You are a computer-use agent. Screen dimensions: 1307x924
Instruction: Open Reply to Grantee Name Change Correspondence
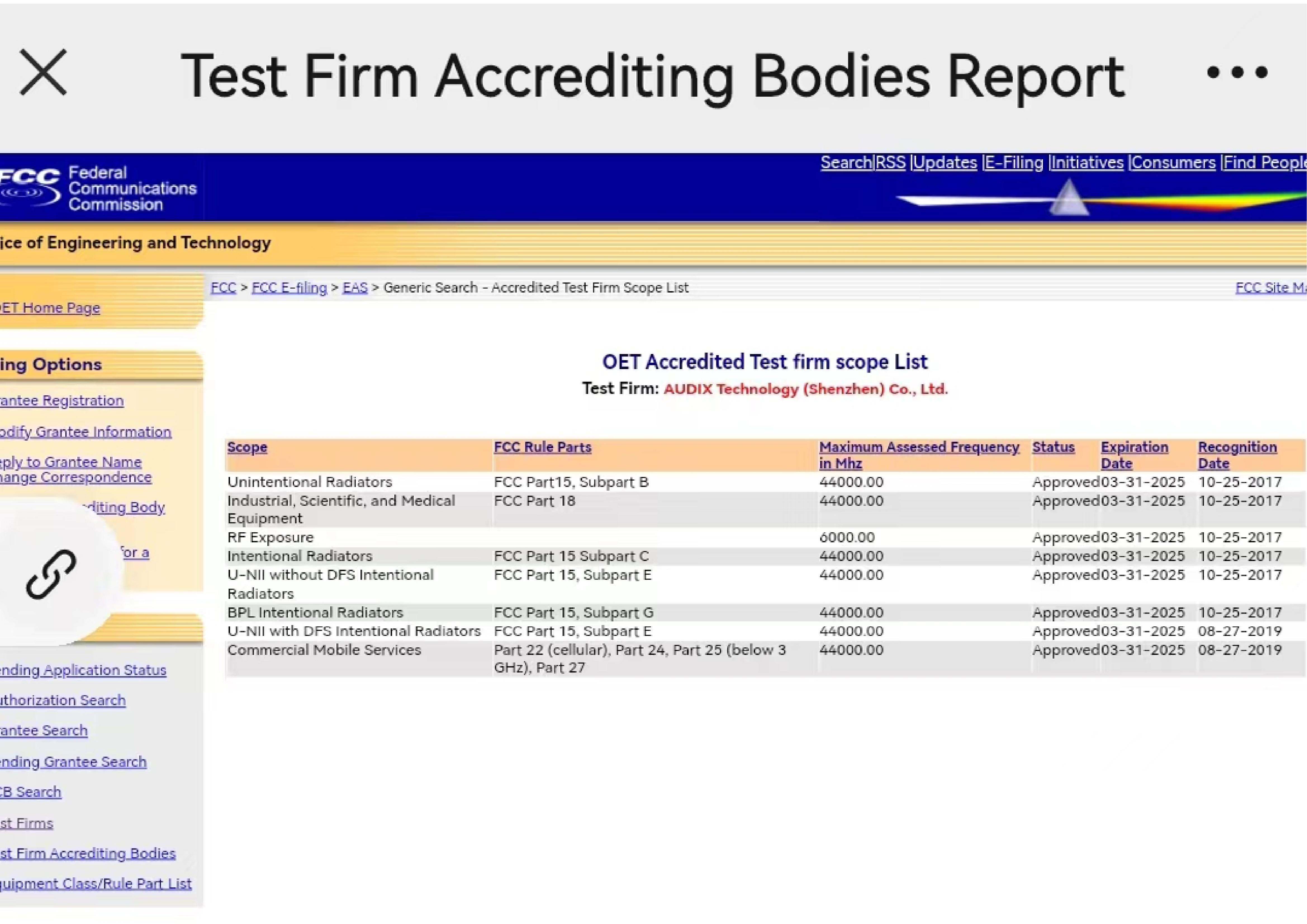point(76,469)
